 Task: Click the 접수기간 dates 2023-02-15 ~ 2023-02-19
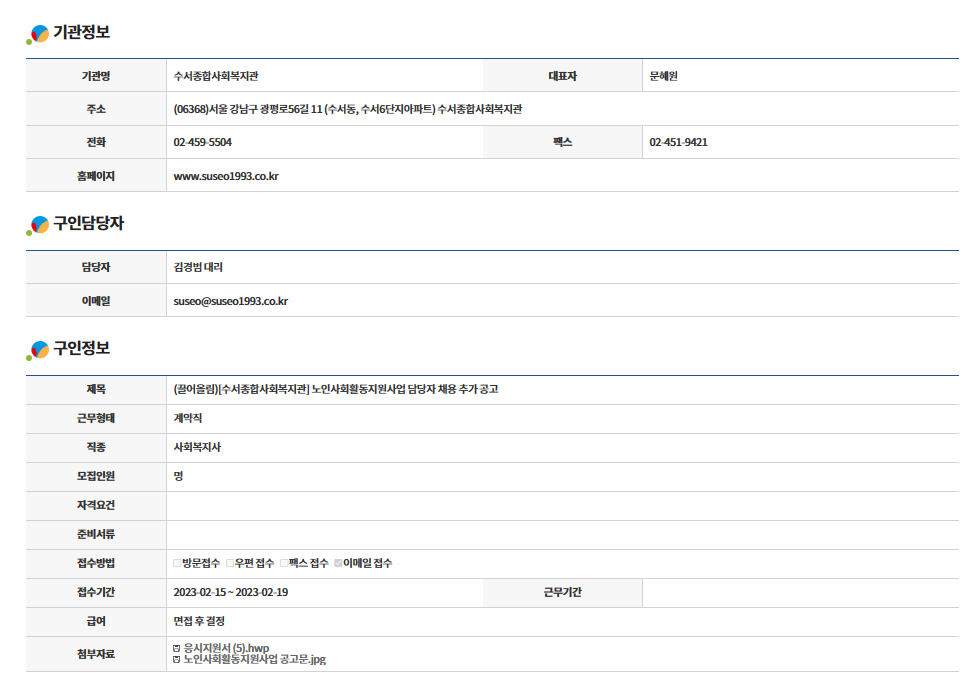pyautogui.click(x=230, y=593)
